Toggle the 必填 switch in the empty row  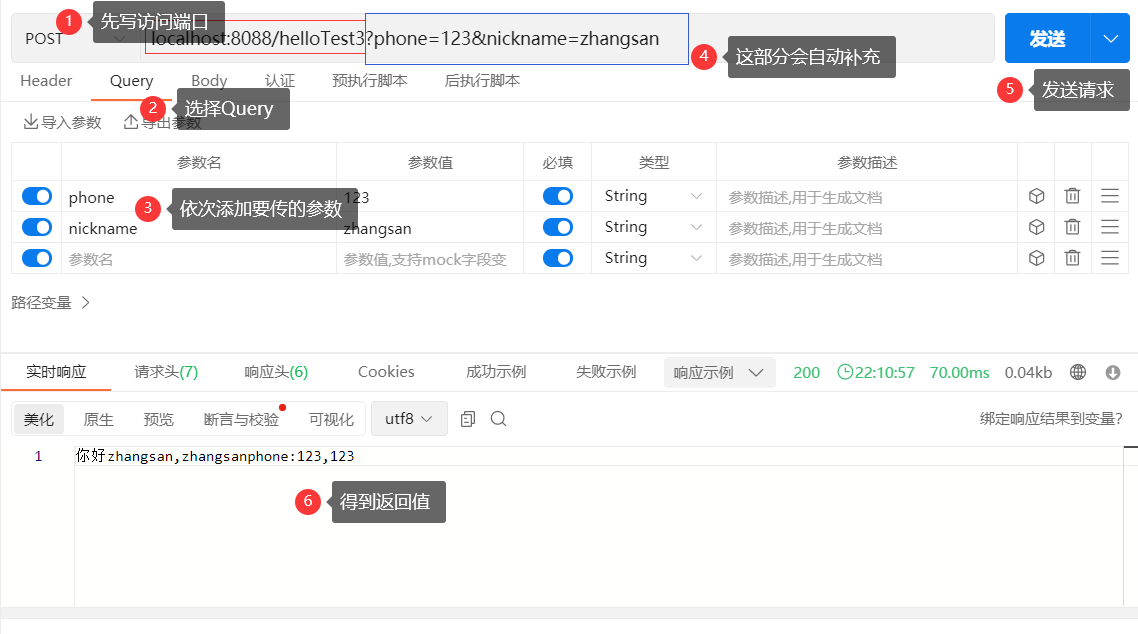coord(558,258)
